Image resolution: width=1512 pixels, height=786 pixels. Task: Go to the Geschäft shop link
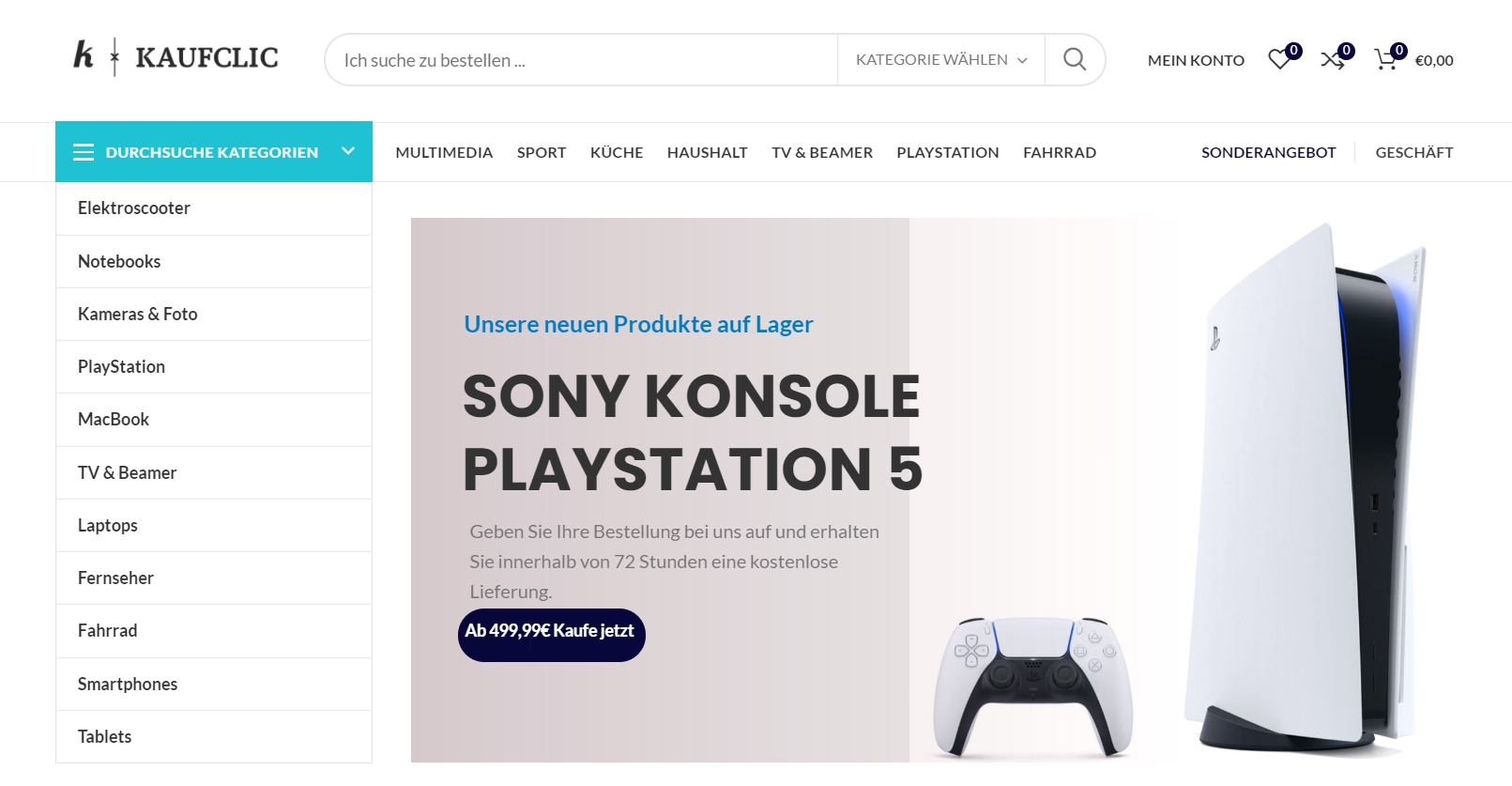[1413, 152]
